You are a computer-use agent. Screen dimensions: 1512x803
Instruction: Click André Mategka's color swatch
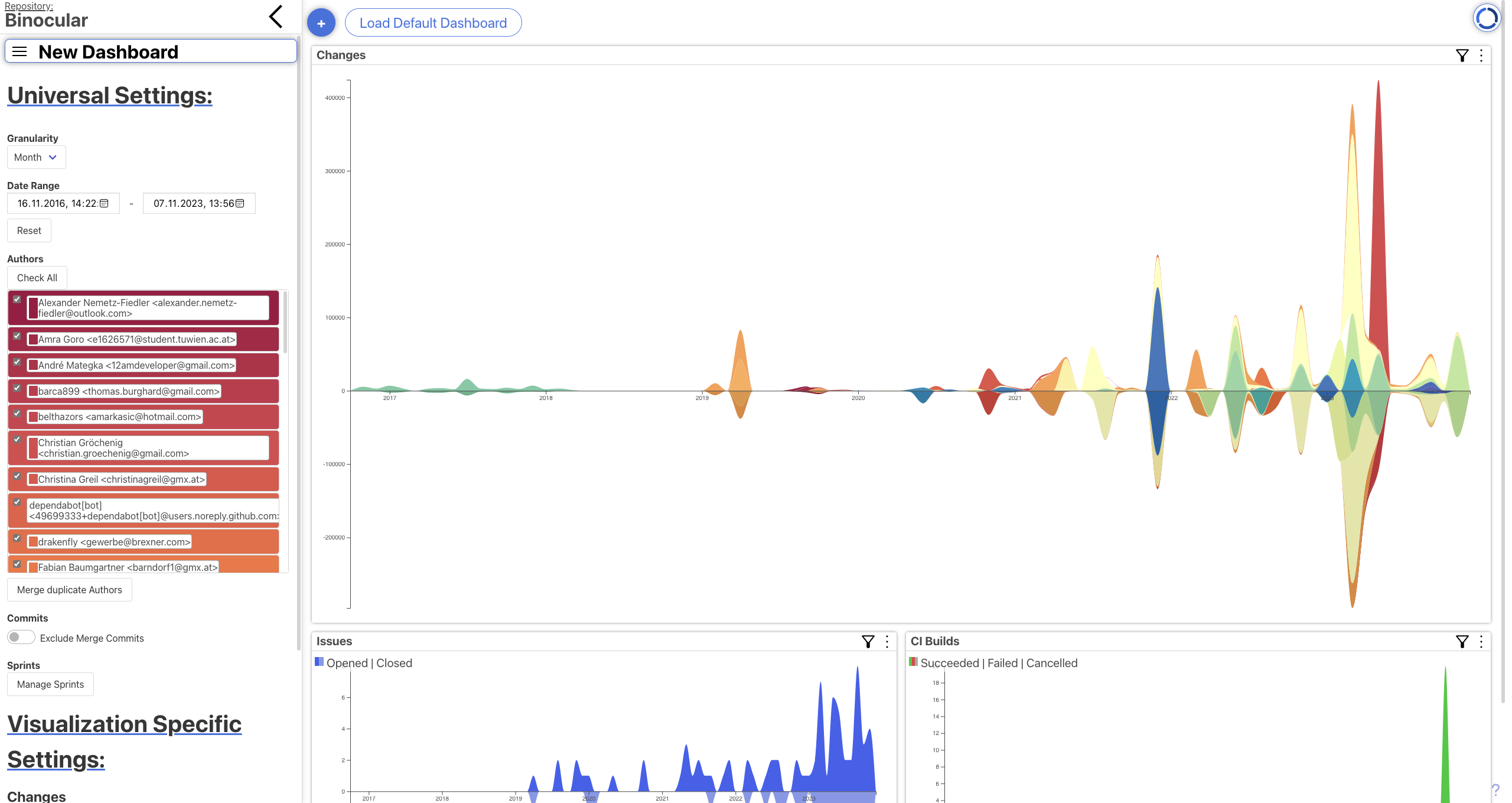[33, 365]
